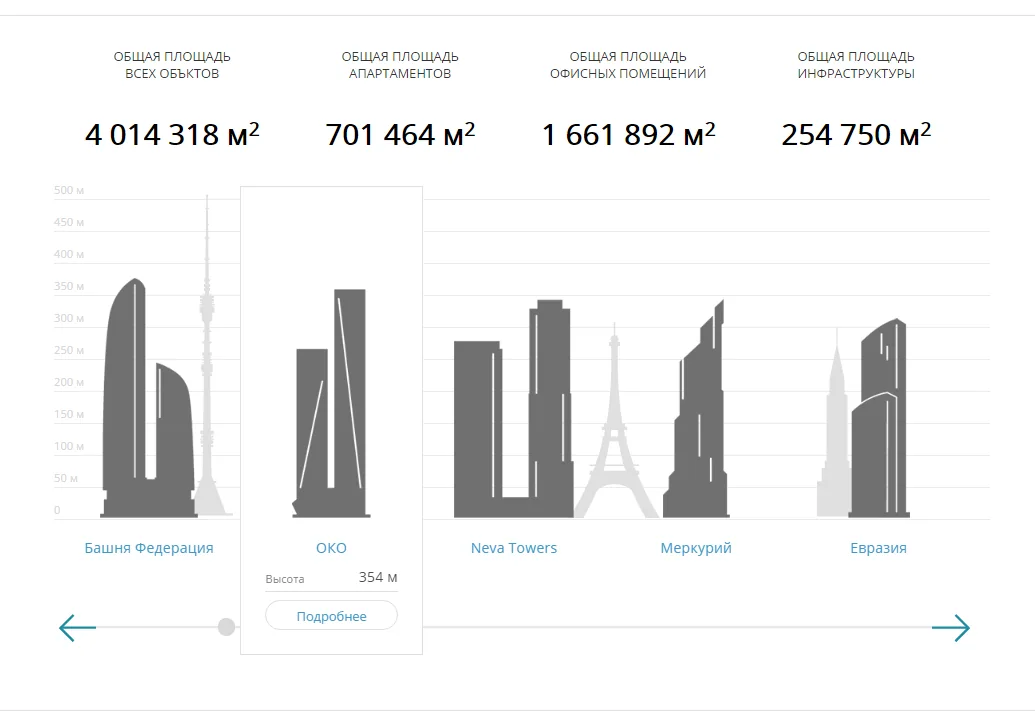1035x714 pixels.
Task: Click the 4 014 318 м² total area figure
Action: [172, 135]
